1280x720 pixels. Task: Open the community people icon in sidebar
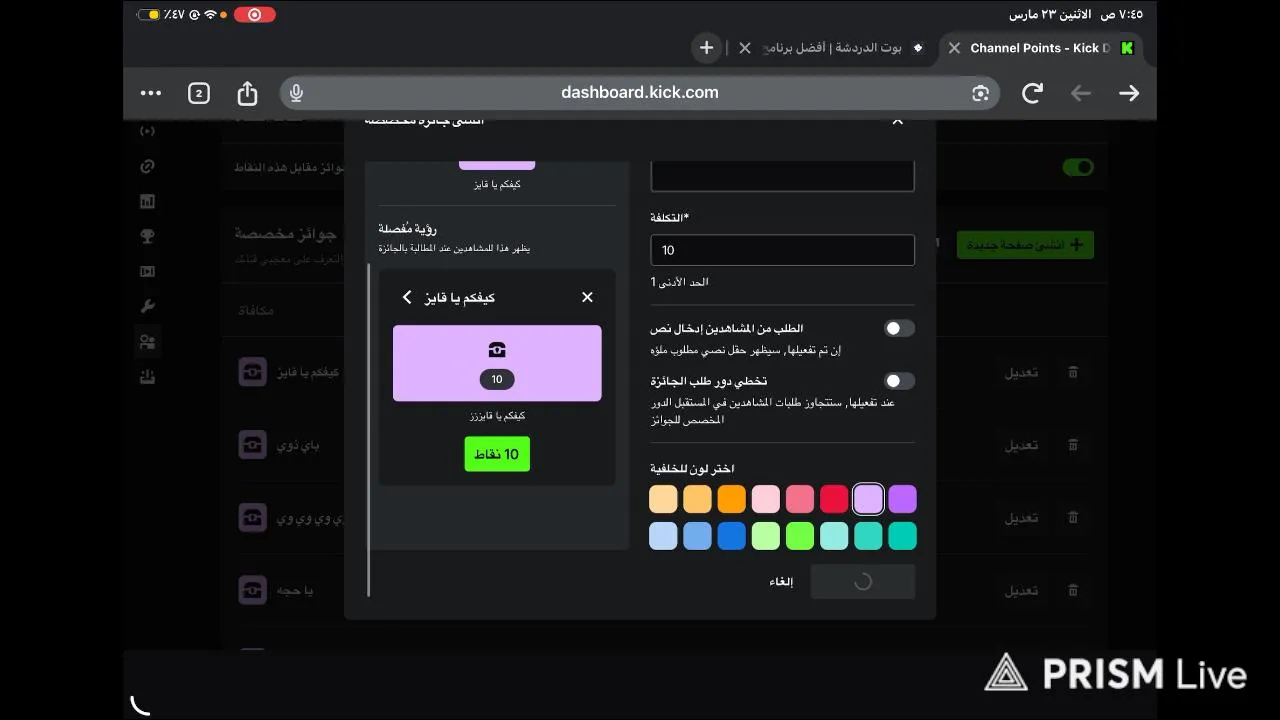click(147, 342)
